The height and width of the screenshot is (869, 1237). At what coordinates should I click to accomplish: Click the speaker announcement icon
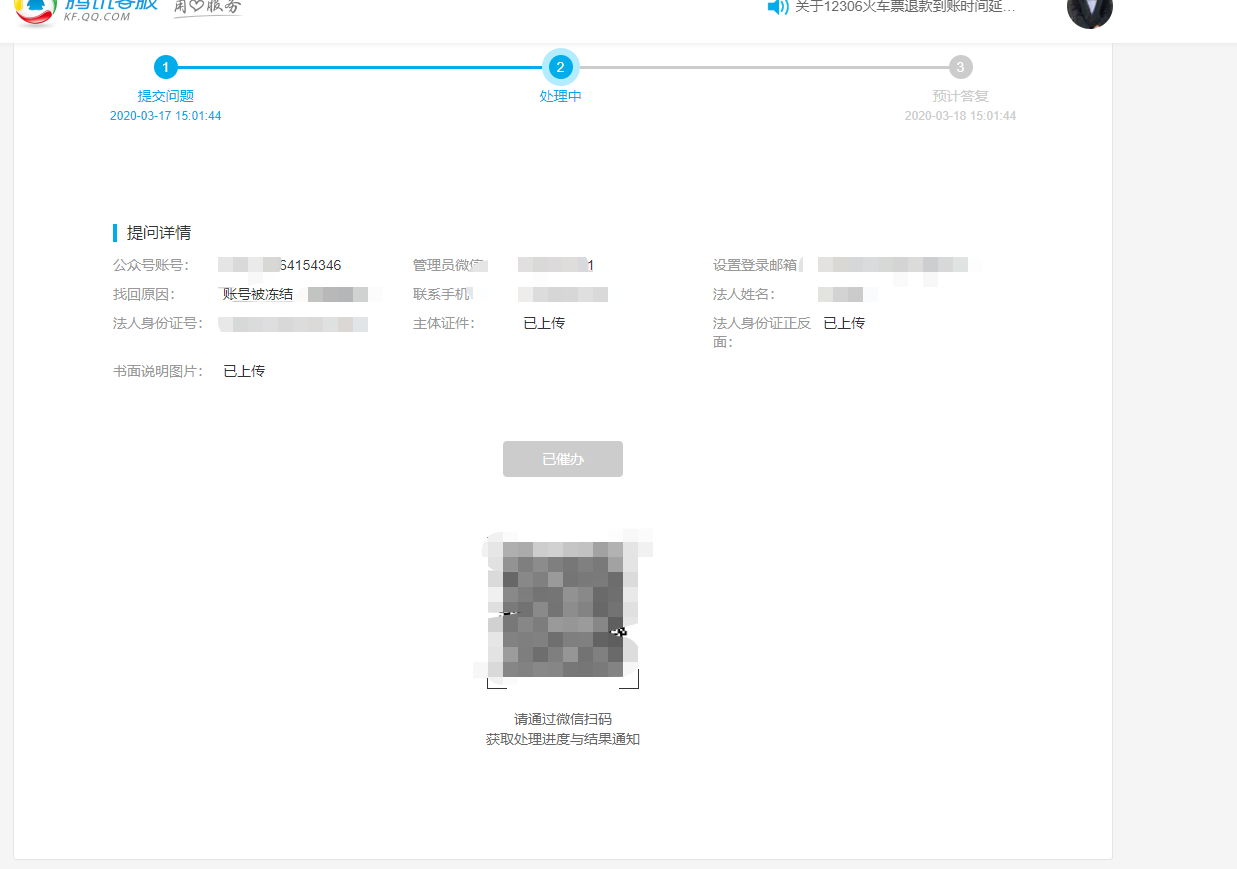point(778,7)
